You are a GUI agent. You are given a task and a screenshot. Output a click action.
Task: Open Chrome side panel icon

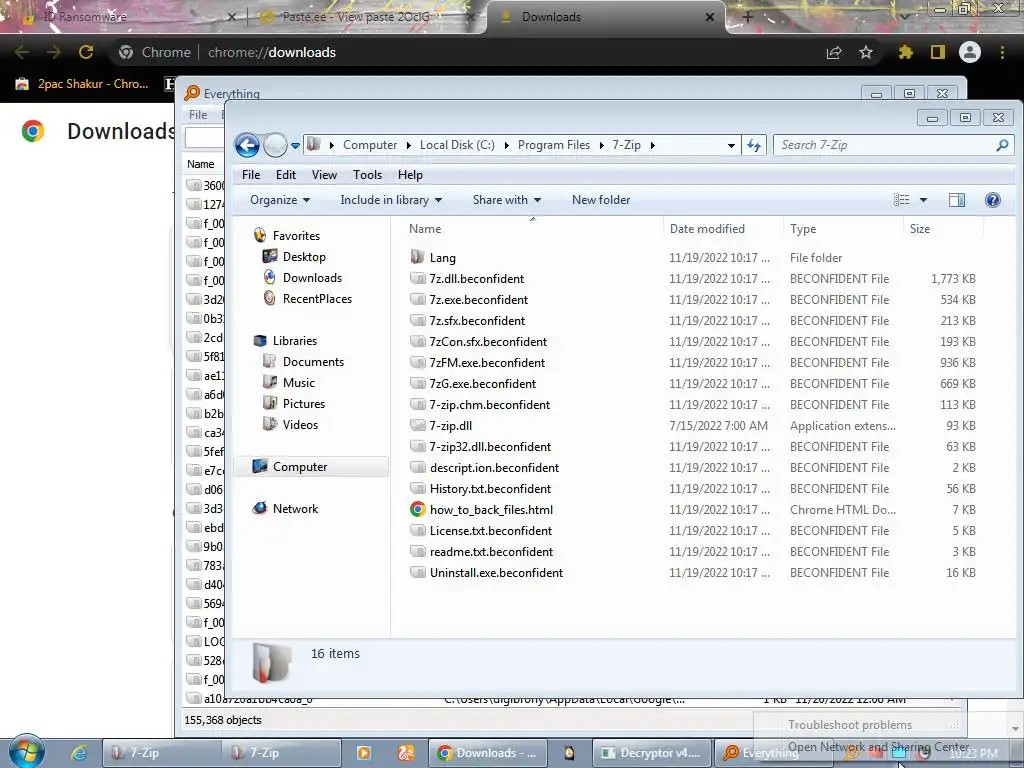(x=938, y=52)
